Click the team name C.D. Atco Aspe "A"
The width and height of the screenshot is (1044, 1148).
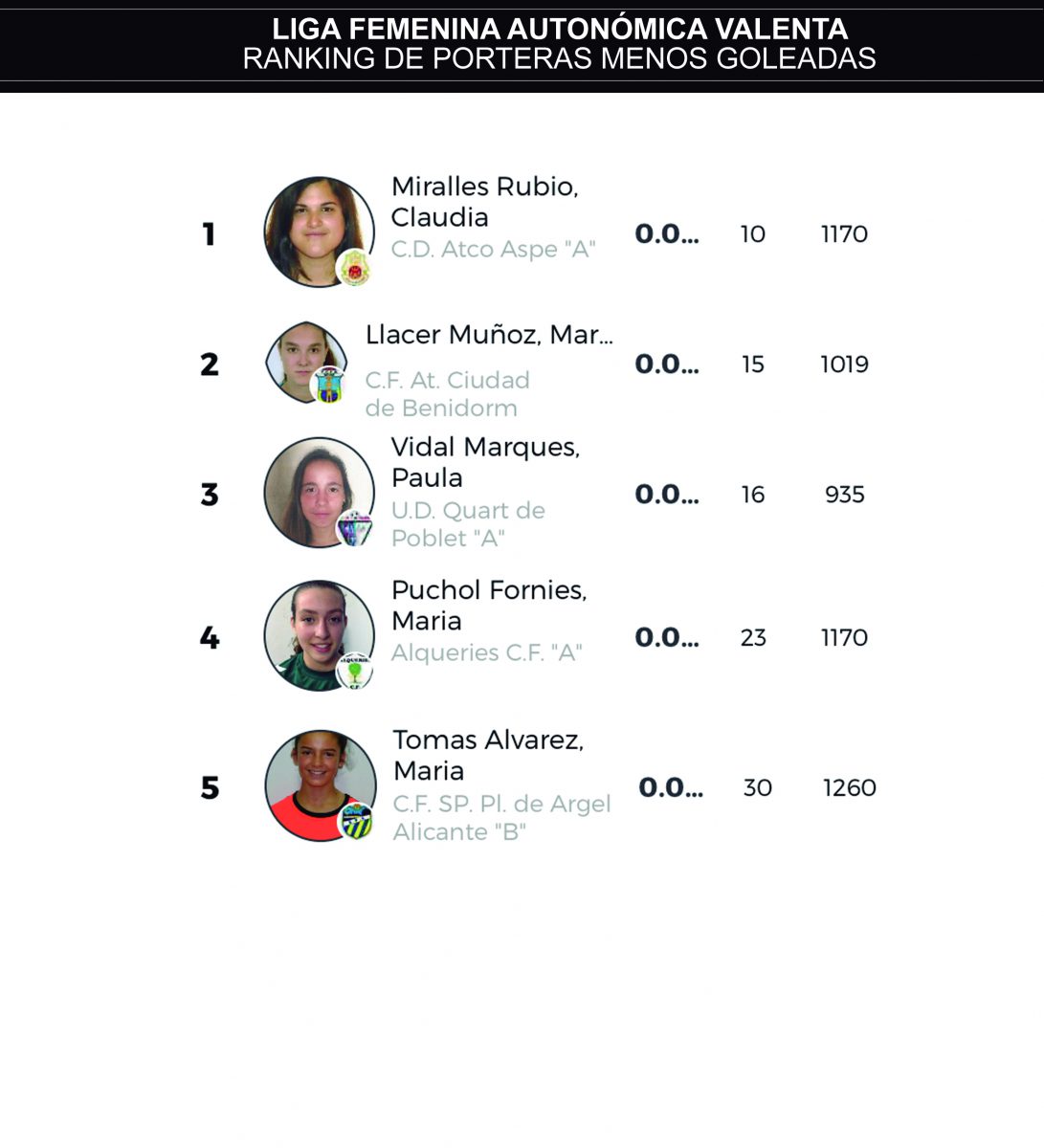click(x=494, y=250)
